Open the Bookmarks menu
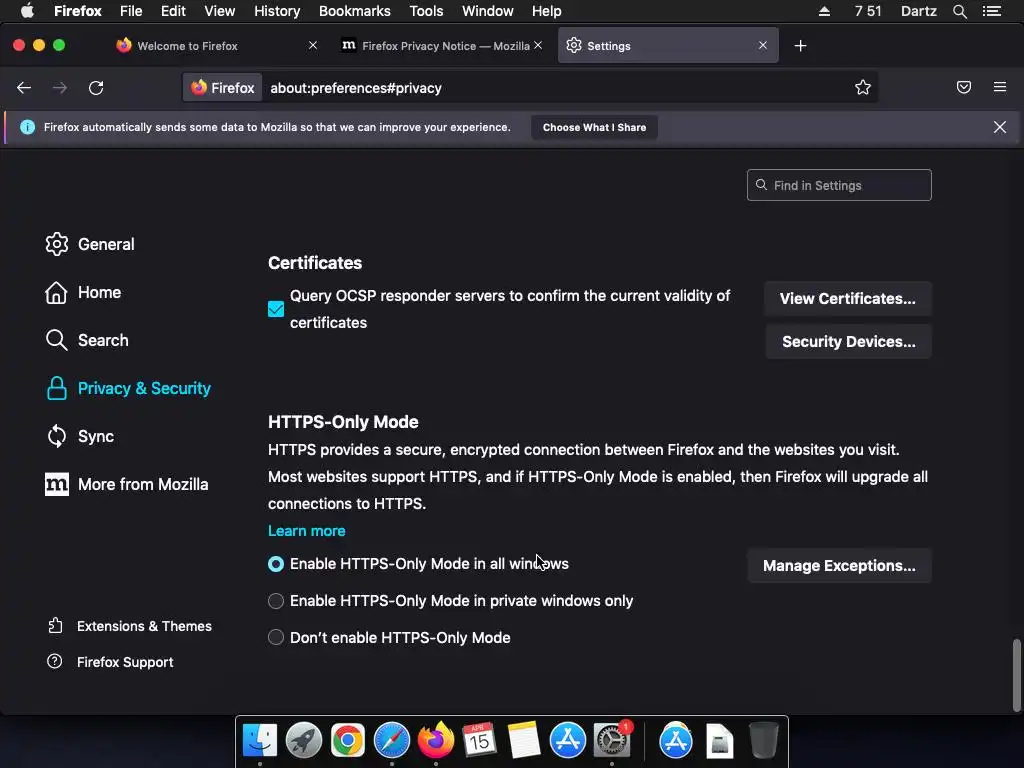Screen dimensions: 1024x768 click(x=355, y=11)
